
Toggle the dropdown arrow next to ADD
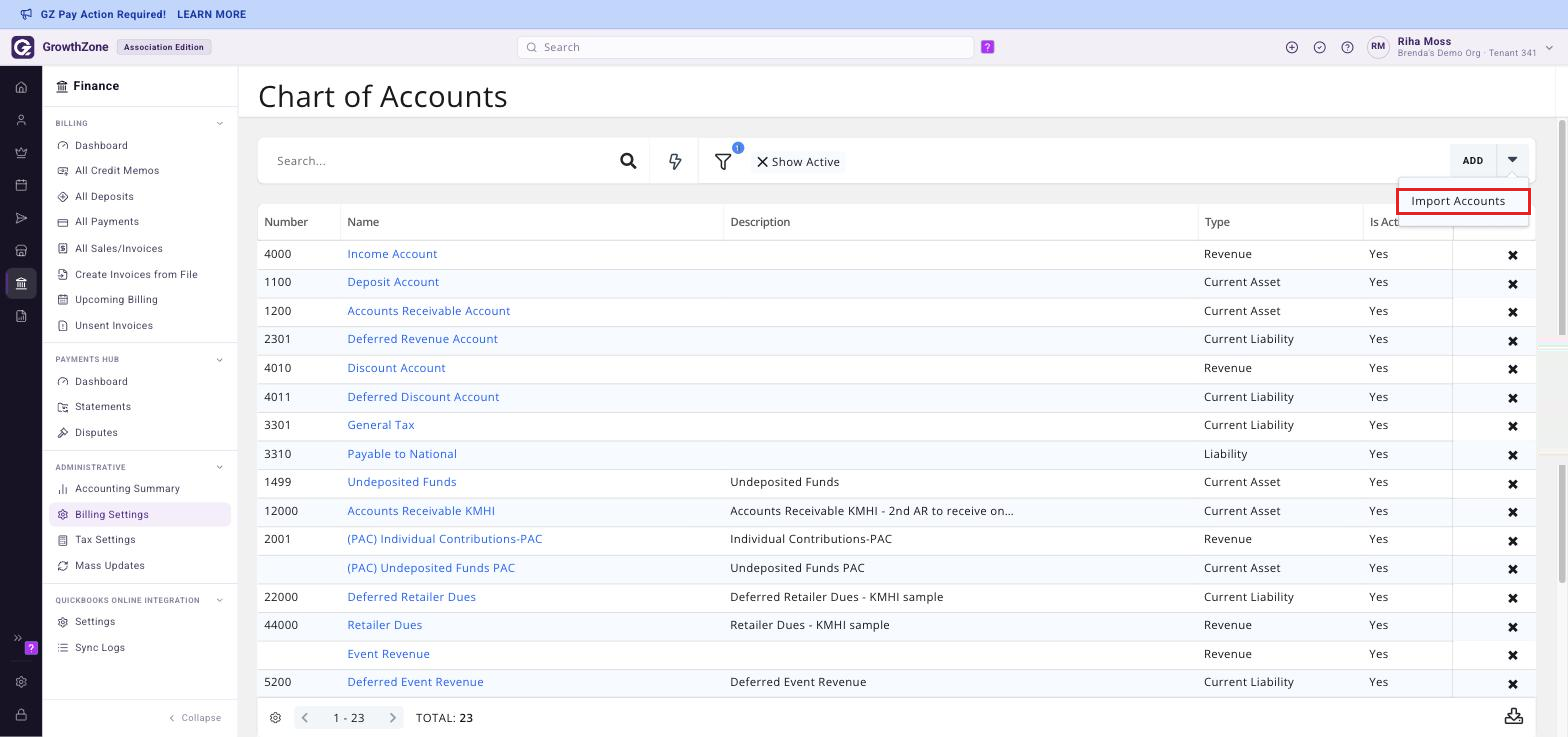[x=1512, y=160]
